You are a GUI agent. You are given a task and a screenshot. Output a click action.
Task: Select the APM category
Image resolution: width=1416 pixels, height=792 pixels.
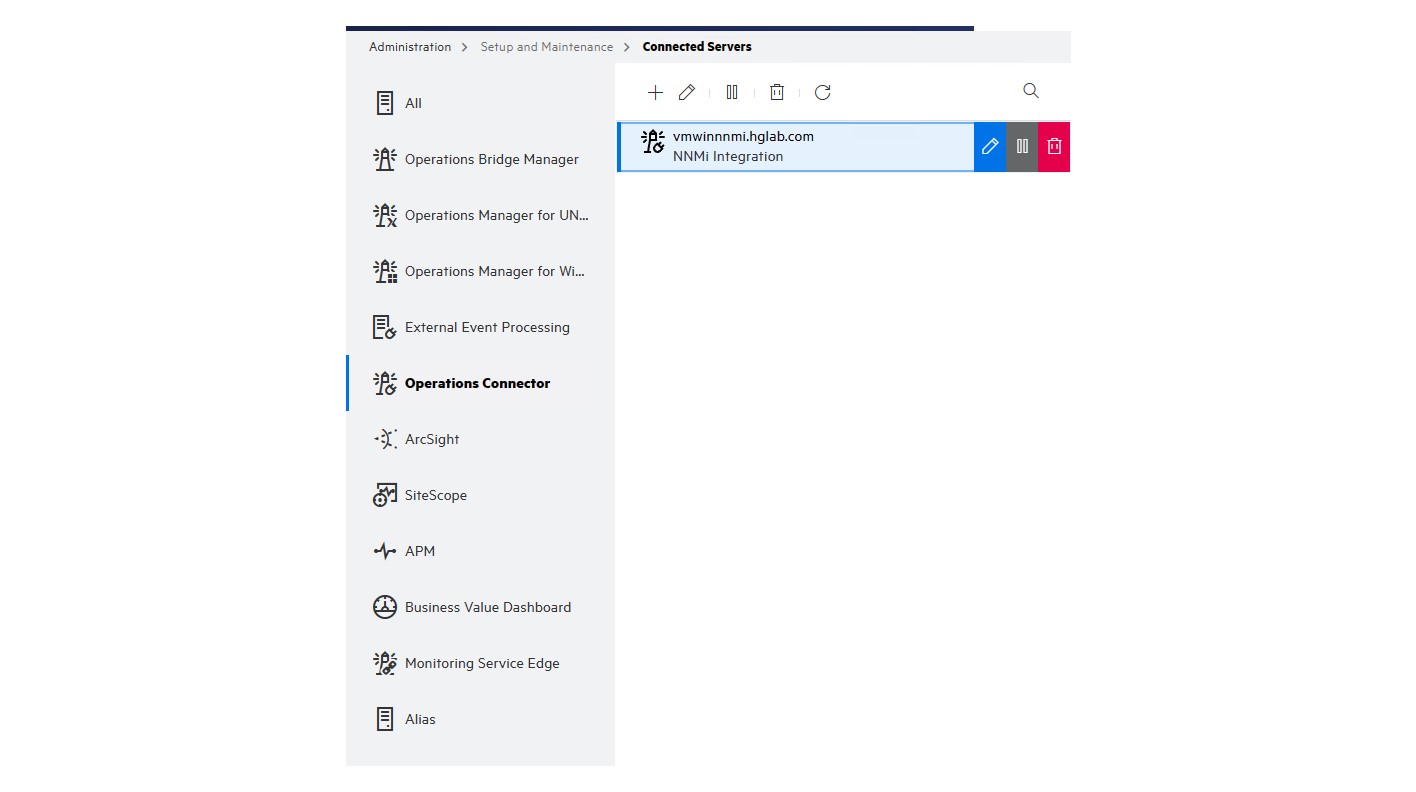[x=481, y=551]
